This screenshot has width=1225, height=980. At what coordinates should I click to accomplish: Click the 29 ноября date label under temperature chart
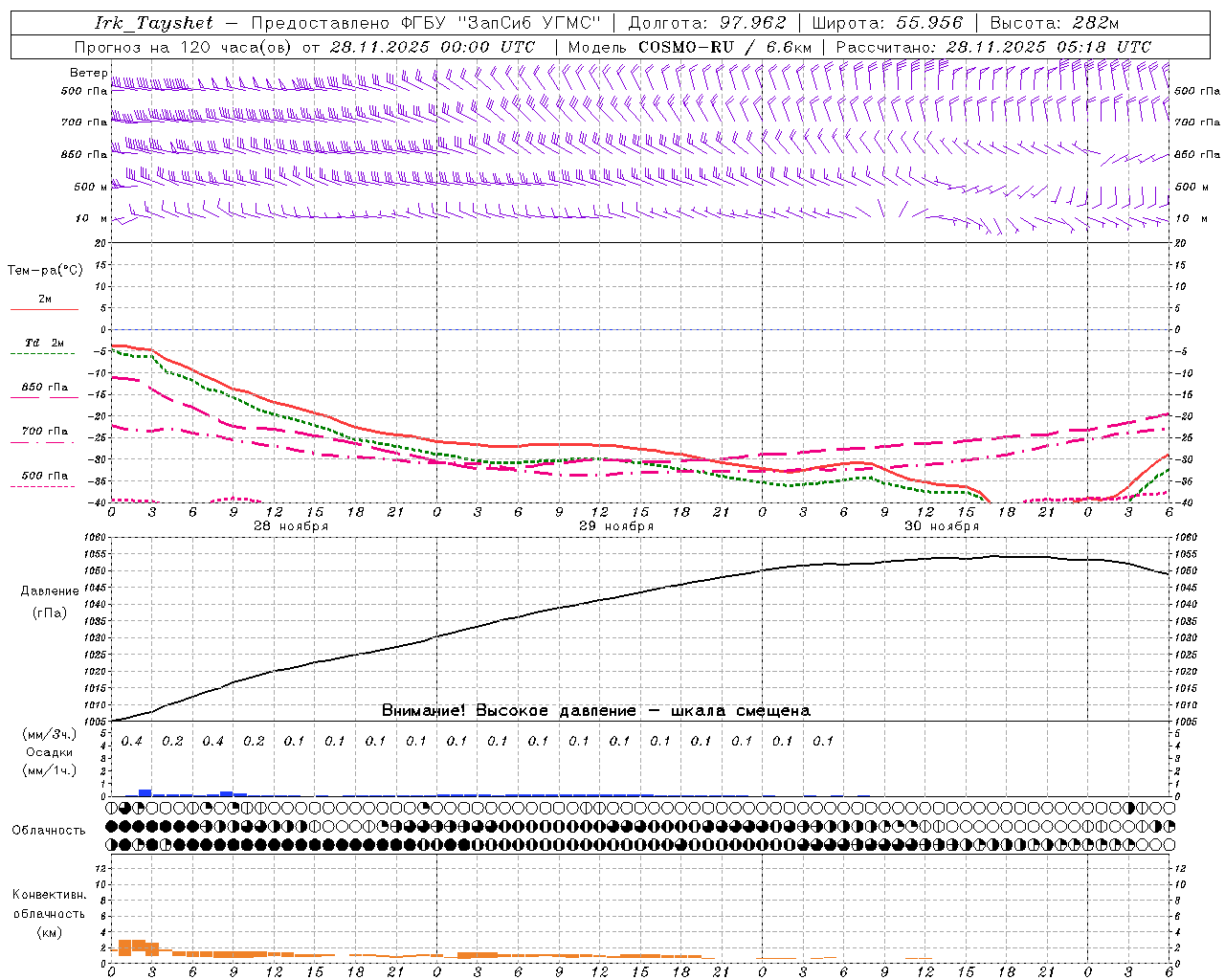tap(616, 526)
